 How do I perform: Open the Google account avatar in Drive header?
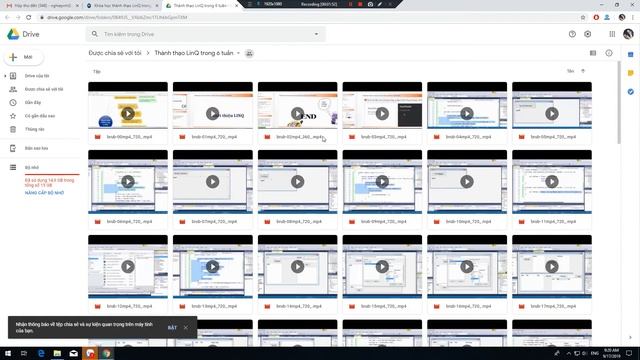[628, 34]
